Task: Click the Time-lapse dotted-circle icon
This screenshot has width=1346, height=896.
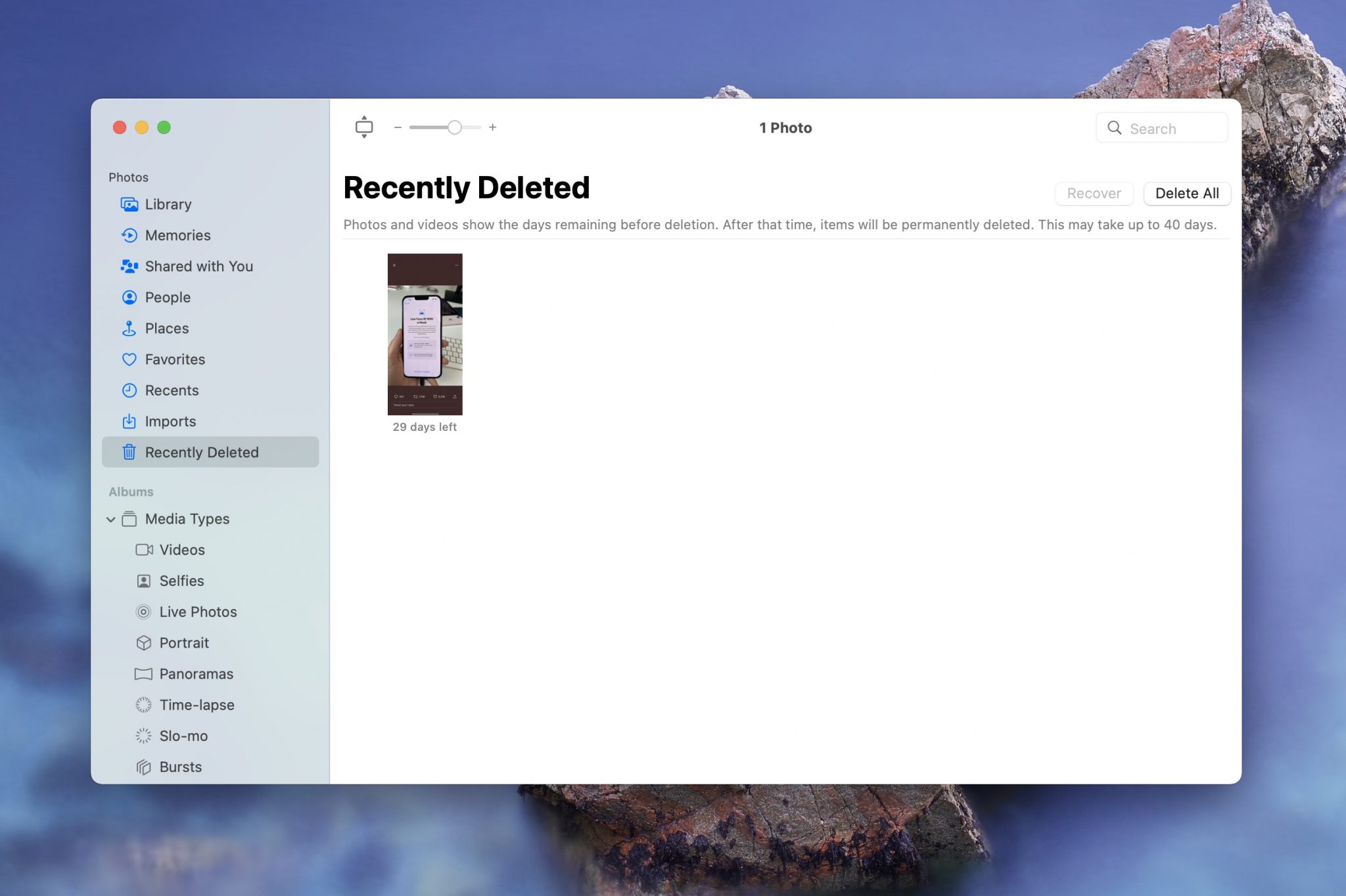Action: pyautogui.click(x=144, y=705)
